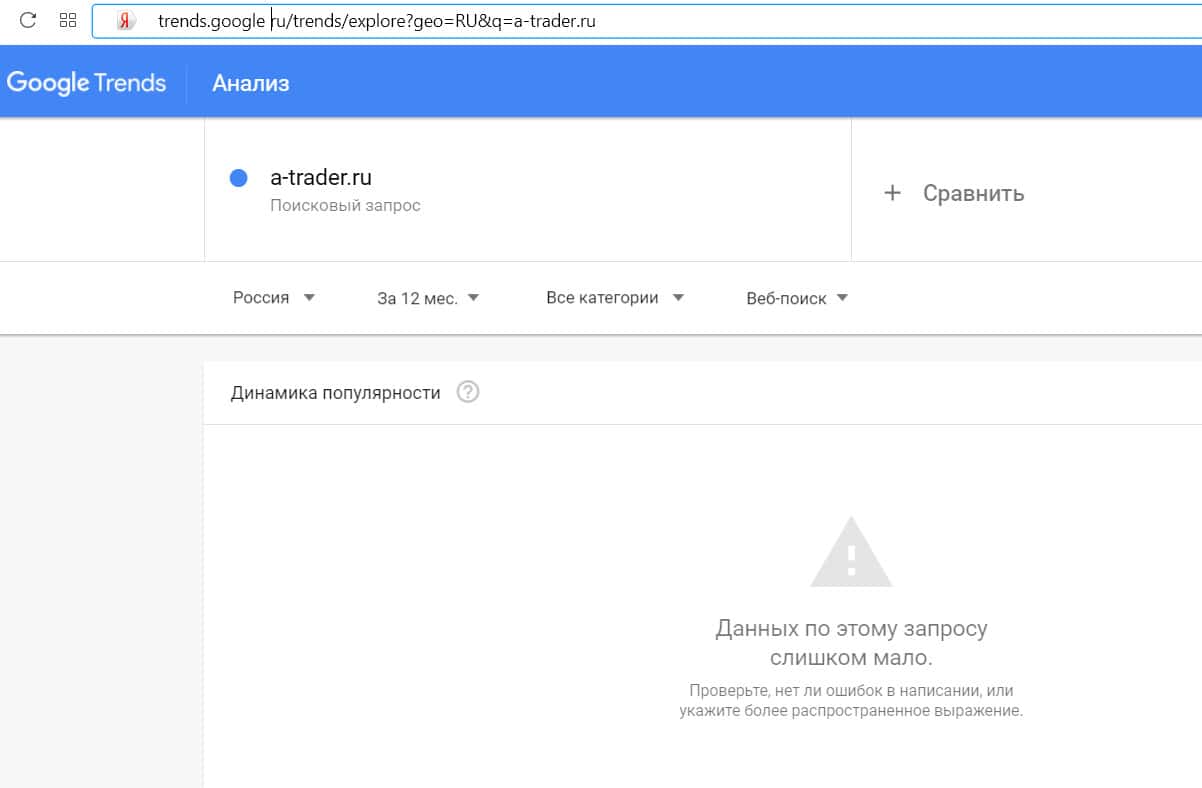Focus the address bar URL field
This screenshot has width=1202, height=788.
[647, 21]
